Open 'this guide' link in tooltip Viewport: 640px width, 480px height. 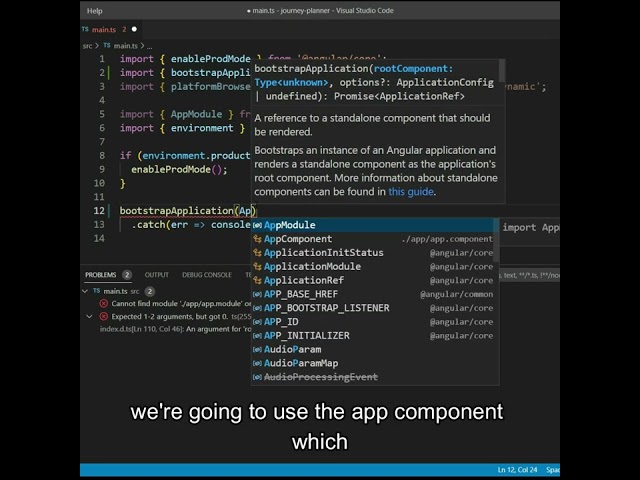411,191
